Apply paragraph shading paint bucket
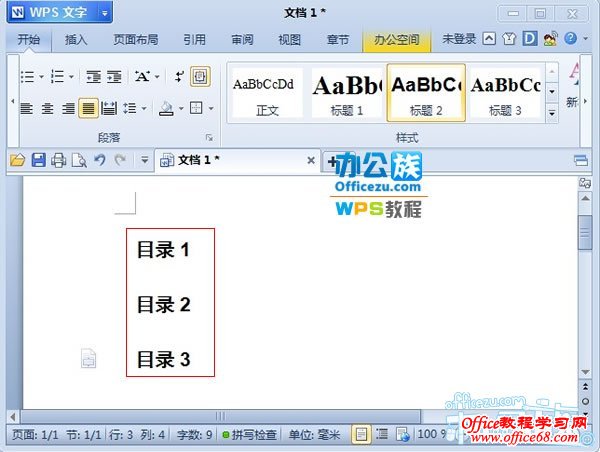 [x=166, y=108]
